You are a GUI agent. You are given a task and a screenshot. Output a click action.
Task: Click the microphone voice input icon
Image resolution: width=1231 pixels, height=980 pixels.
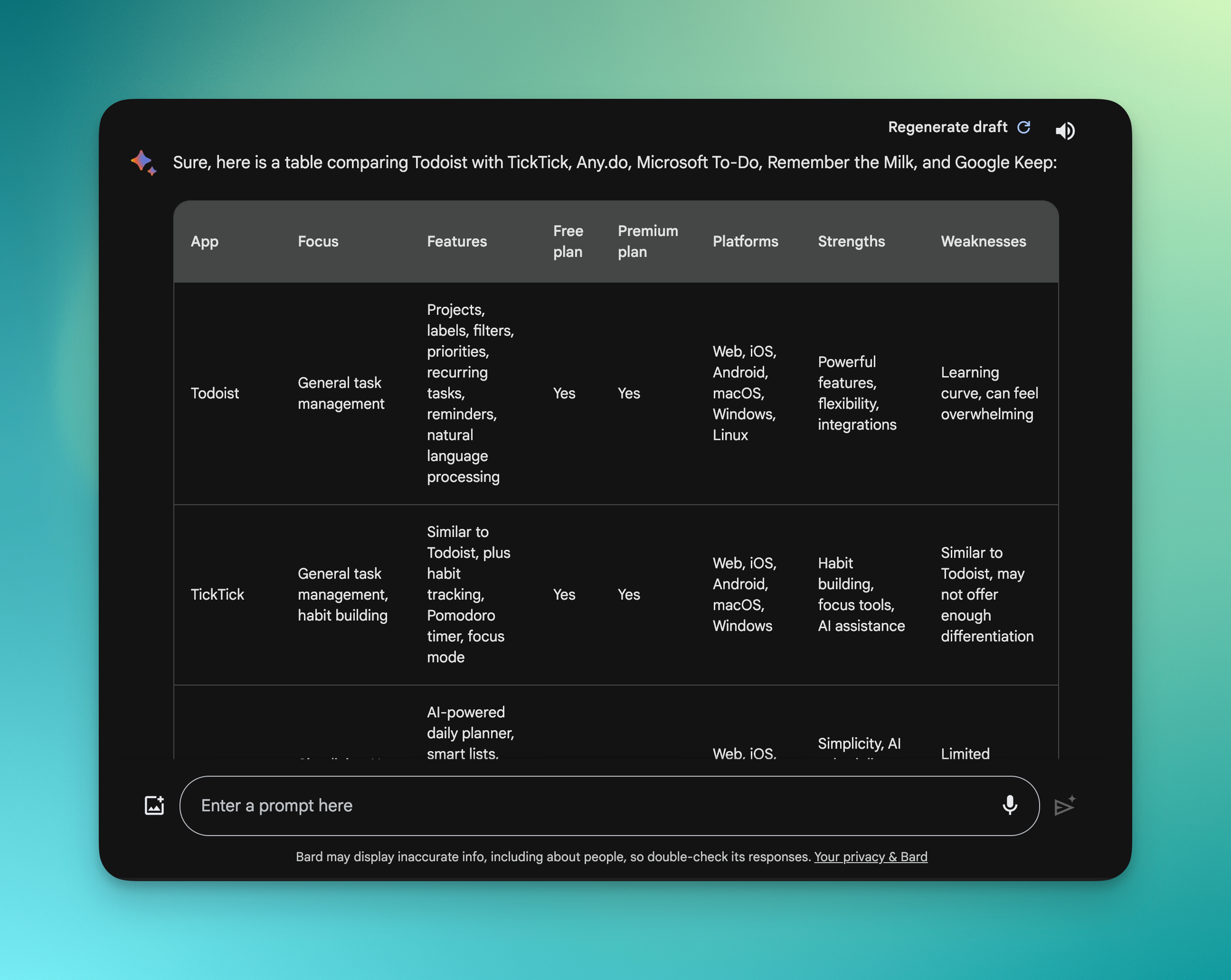click(1009, 805)
